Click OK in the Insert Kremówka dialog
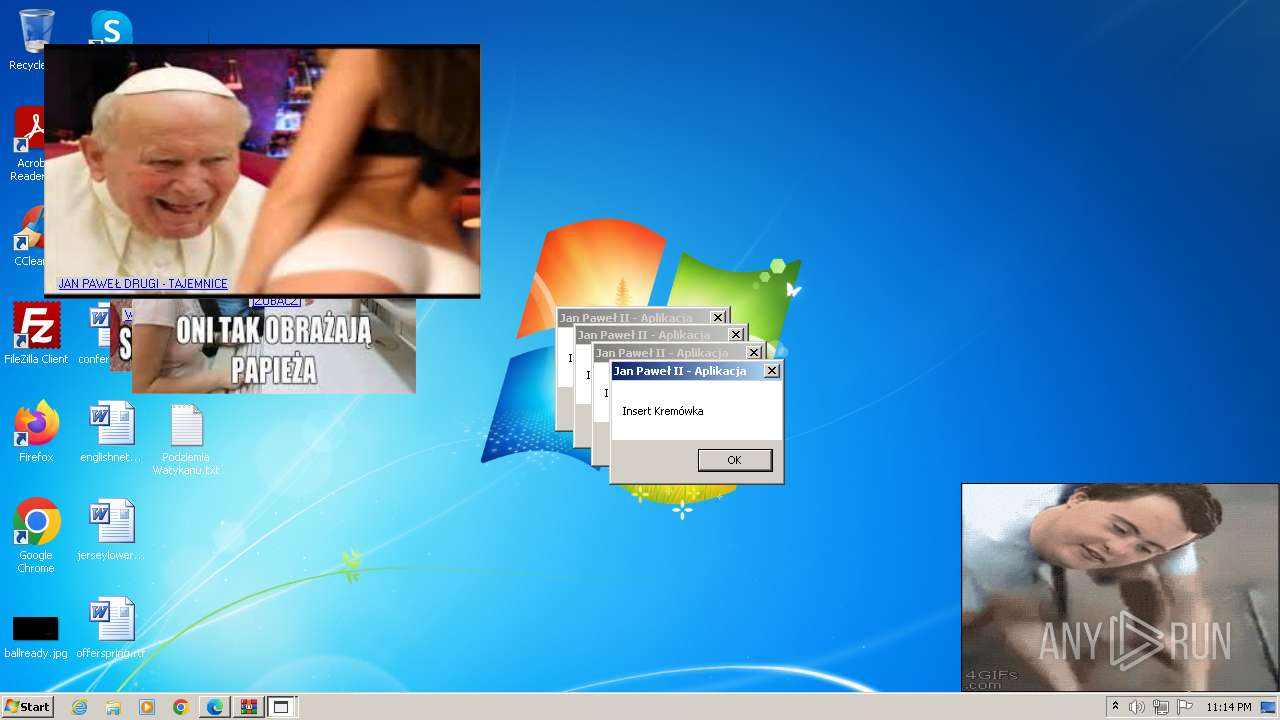1280x720 pixels. pyautogui.click(x=734, y=460)
